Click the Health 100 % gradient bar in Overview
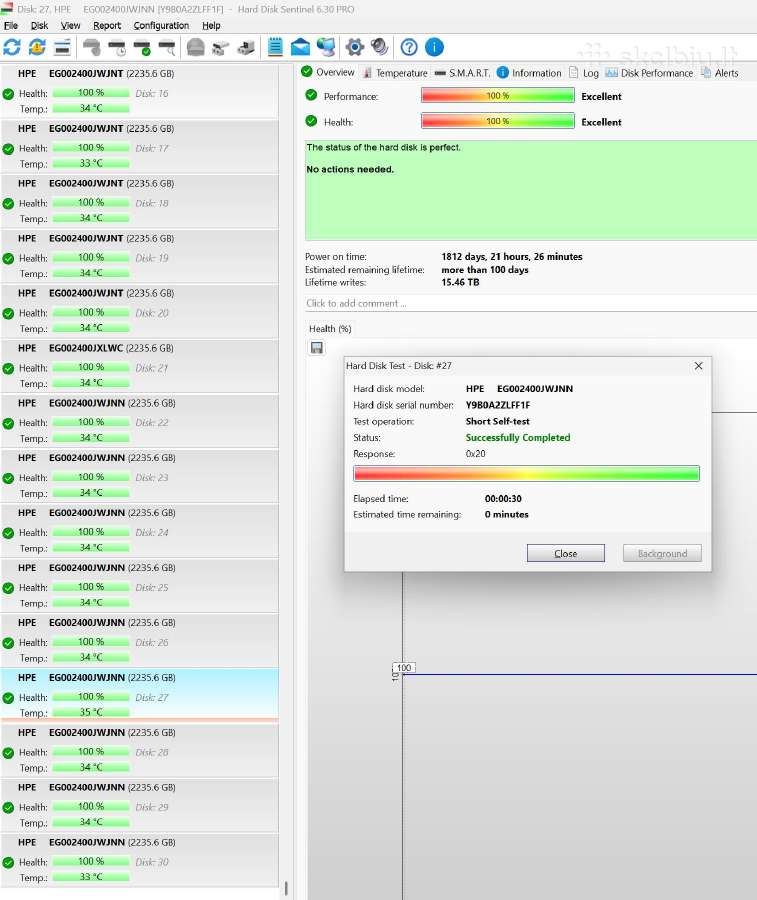The image size is (757, 900). tap(498, 121)
